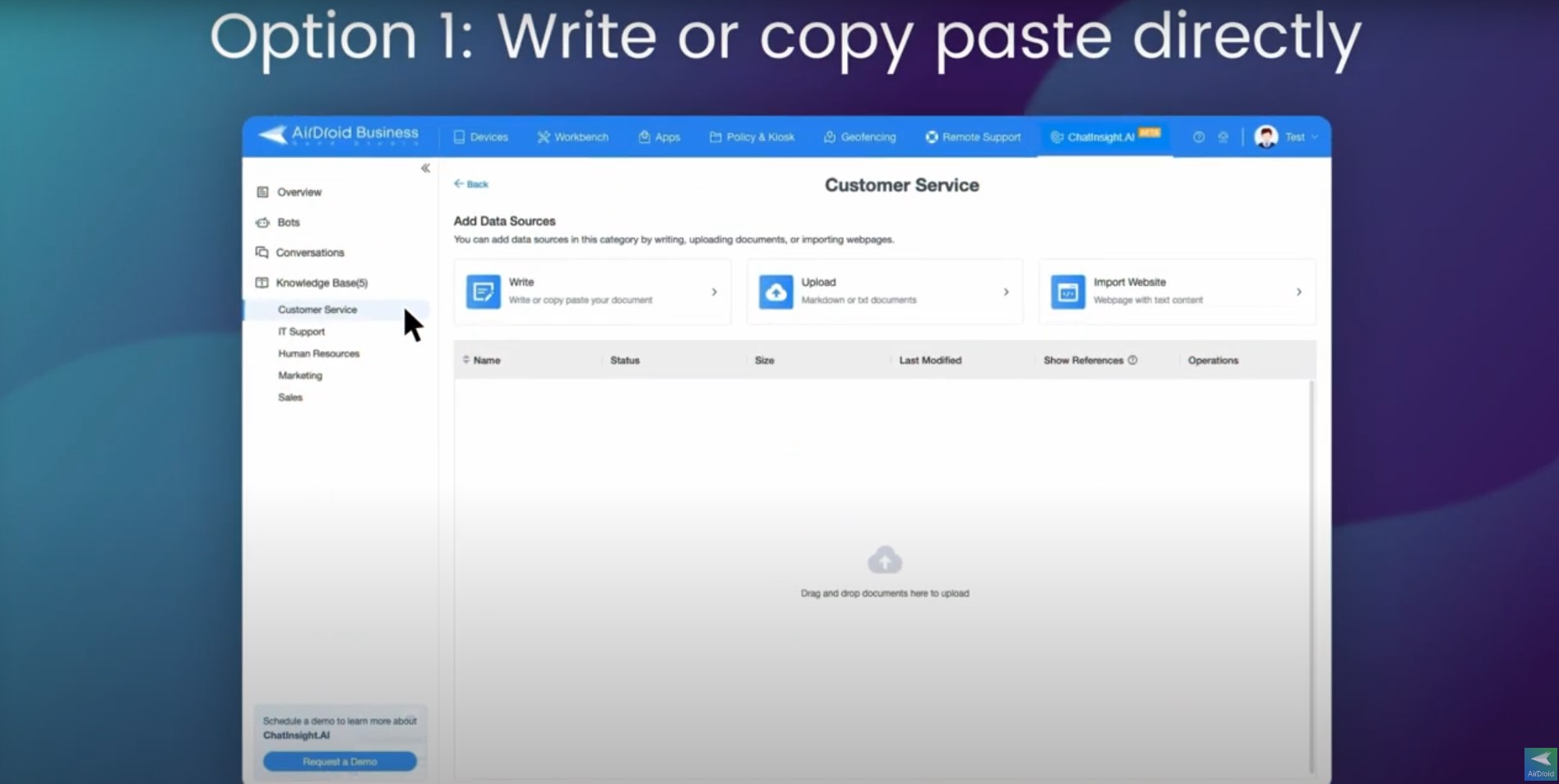This screenshot has width=1559, height=784.
Task: Open the Devices tab
Action: [481, 137]
